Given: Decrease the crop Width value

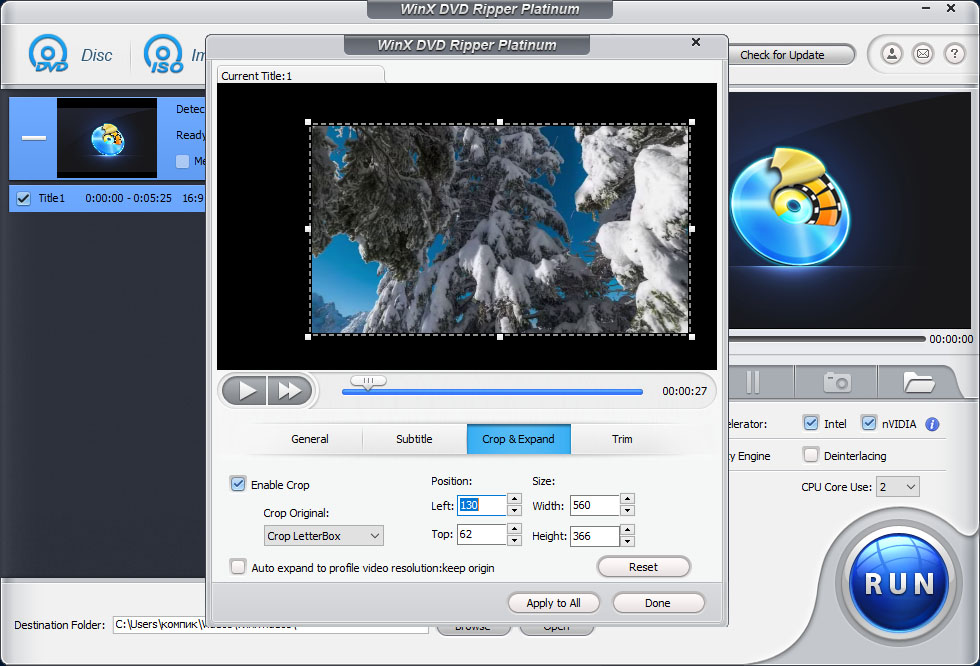Looking at the screenshot, I should point(628,511).
